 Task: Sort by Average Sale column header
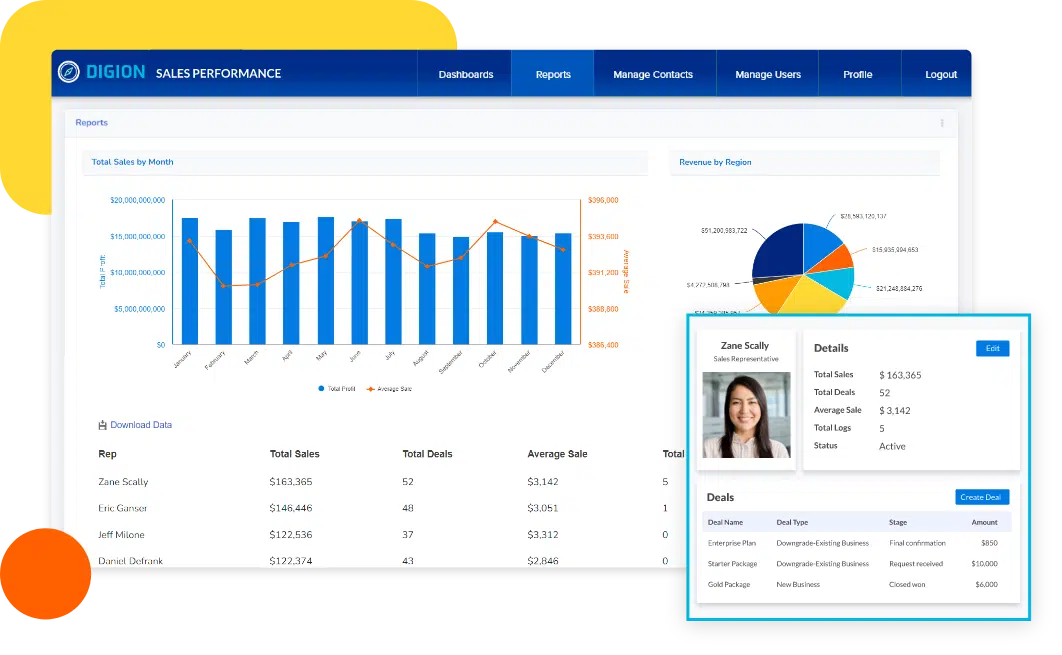pyautogui.click(x=557, y=454)
